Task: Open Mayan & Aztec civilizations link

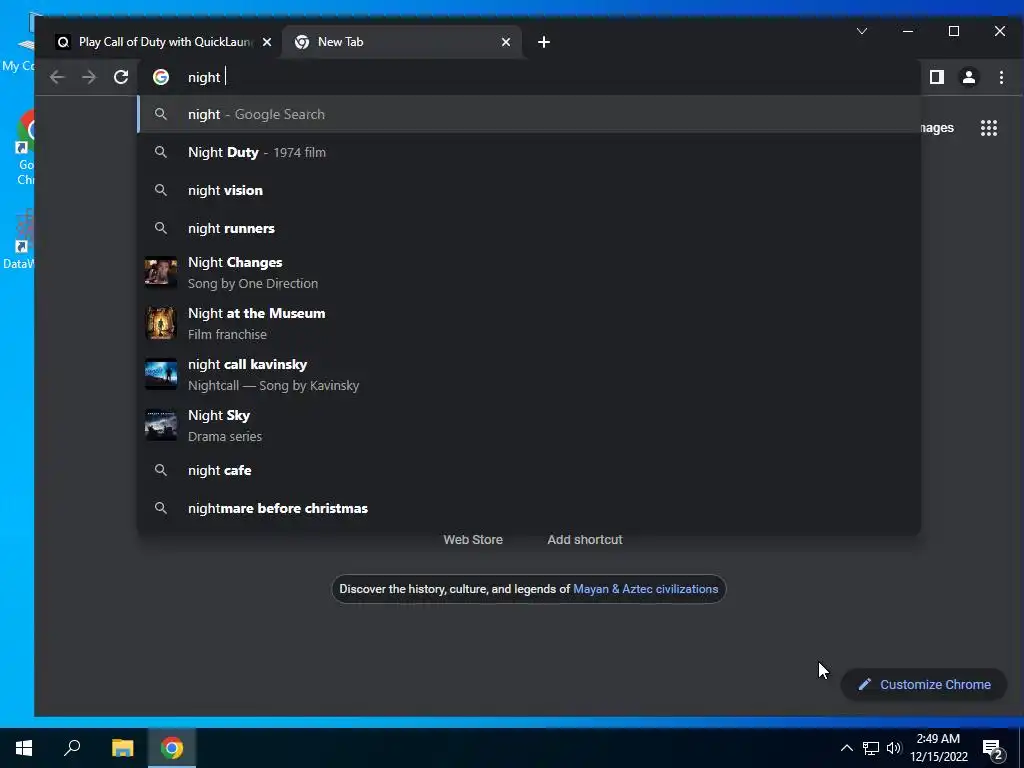Action: click(645, 589)
